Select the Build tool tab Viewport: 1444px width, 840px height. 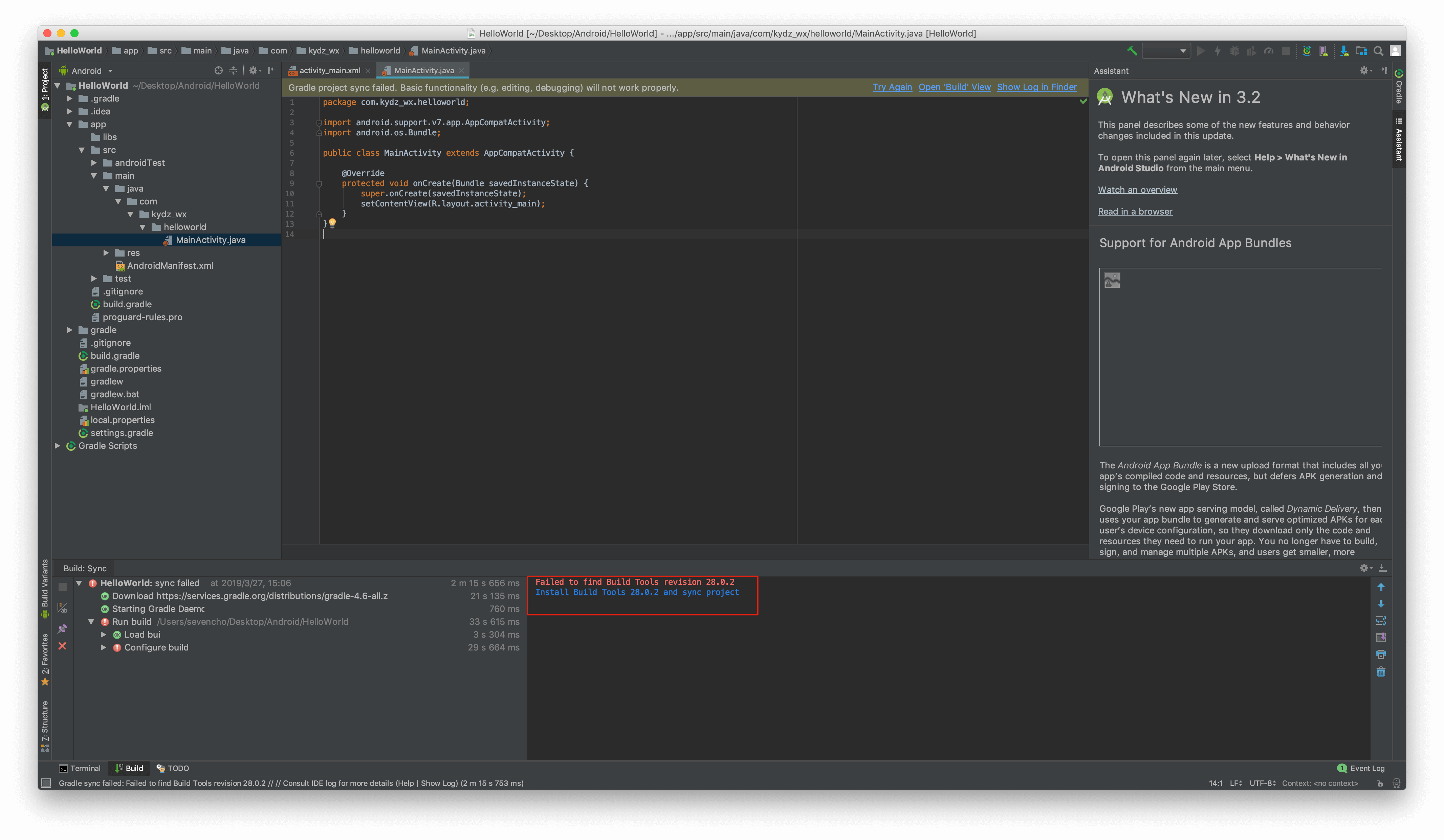(x=129, y=768)
